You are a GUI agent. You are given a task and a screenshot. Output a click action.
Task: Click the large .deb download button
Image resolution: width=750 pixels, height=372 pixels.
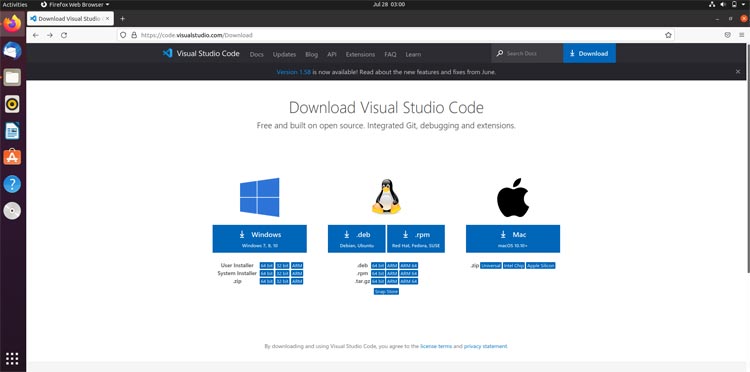click(357, 239)
